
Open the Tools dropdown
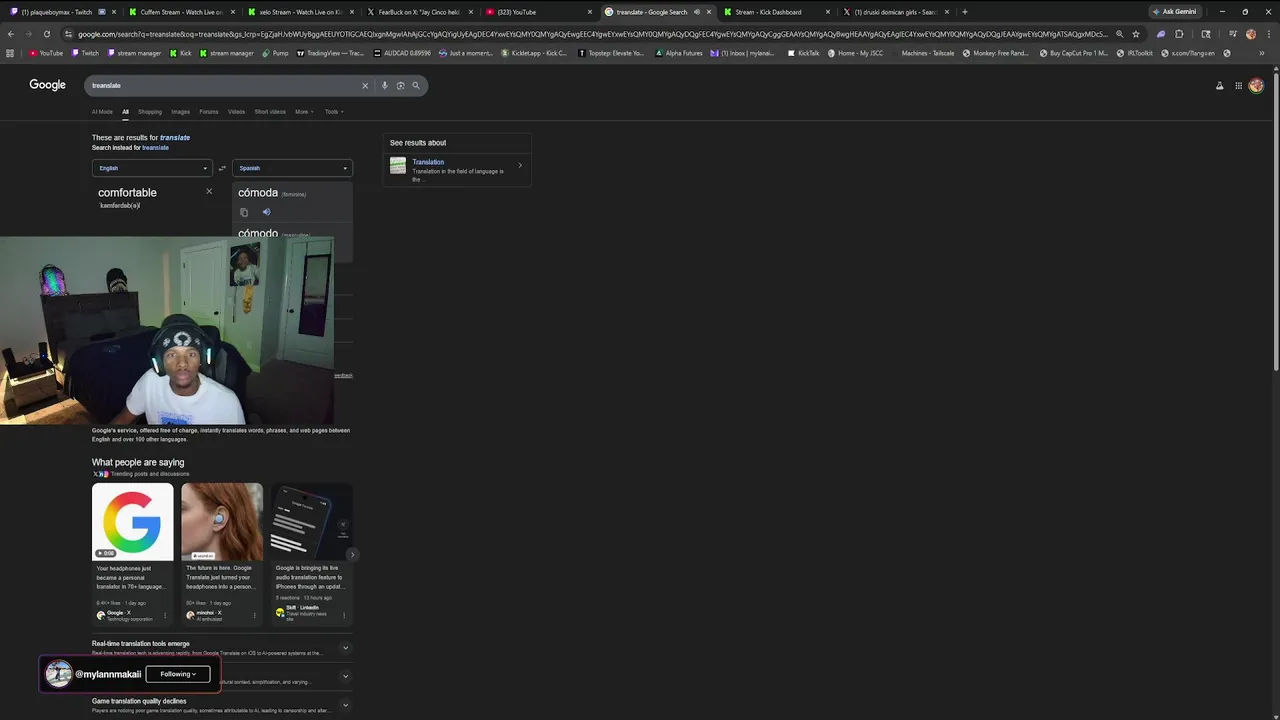tap(334, 112)
